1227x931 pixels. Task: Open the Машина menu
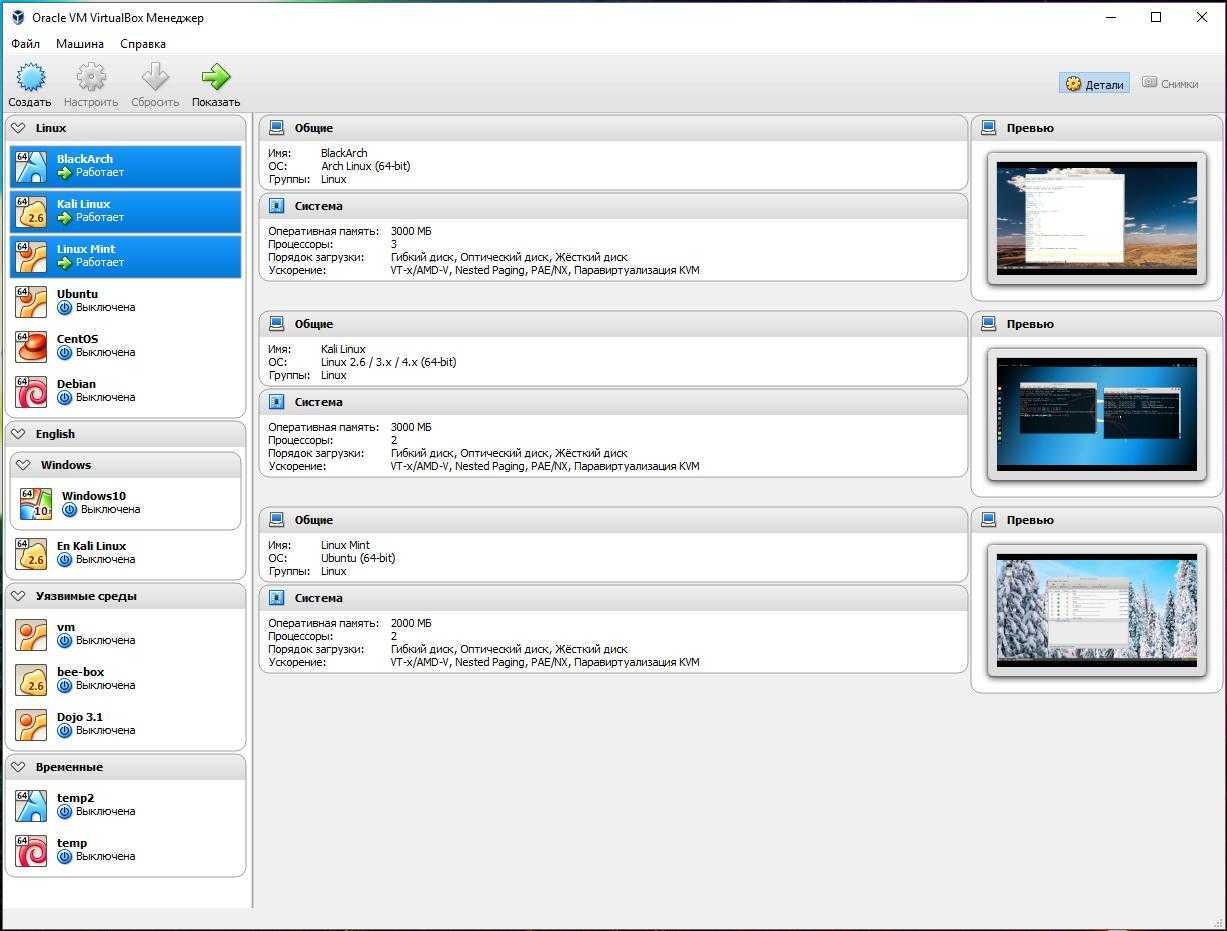coord(79,44)
